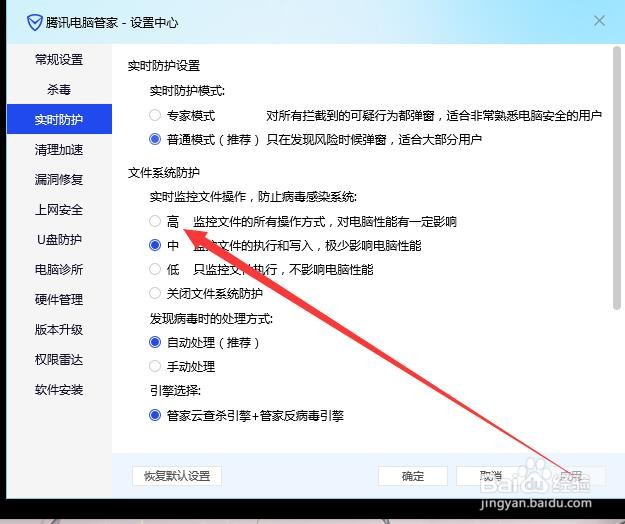Click the 实时监控文件操作，防止病毒感染系统 label
This screenshot has height=524, width=625.
(253, 197)
